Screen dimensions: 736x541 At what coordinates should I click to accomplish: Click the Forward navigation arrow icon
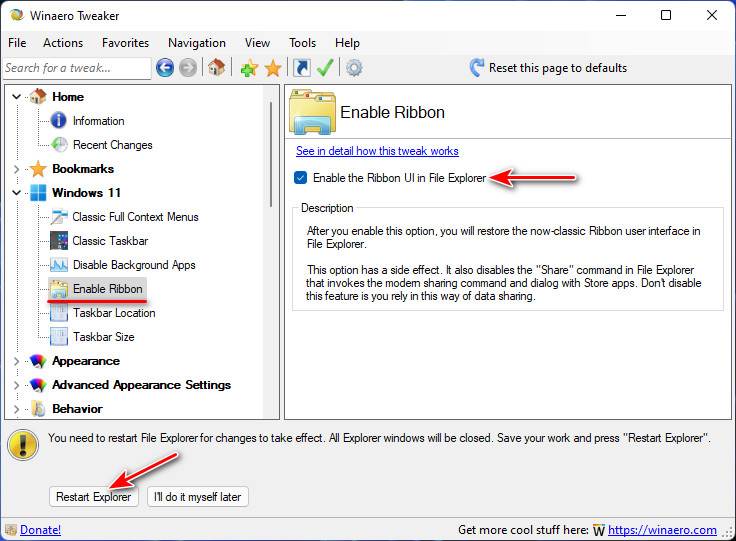point(188,68)
